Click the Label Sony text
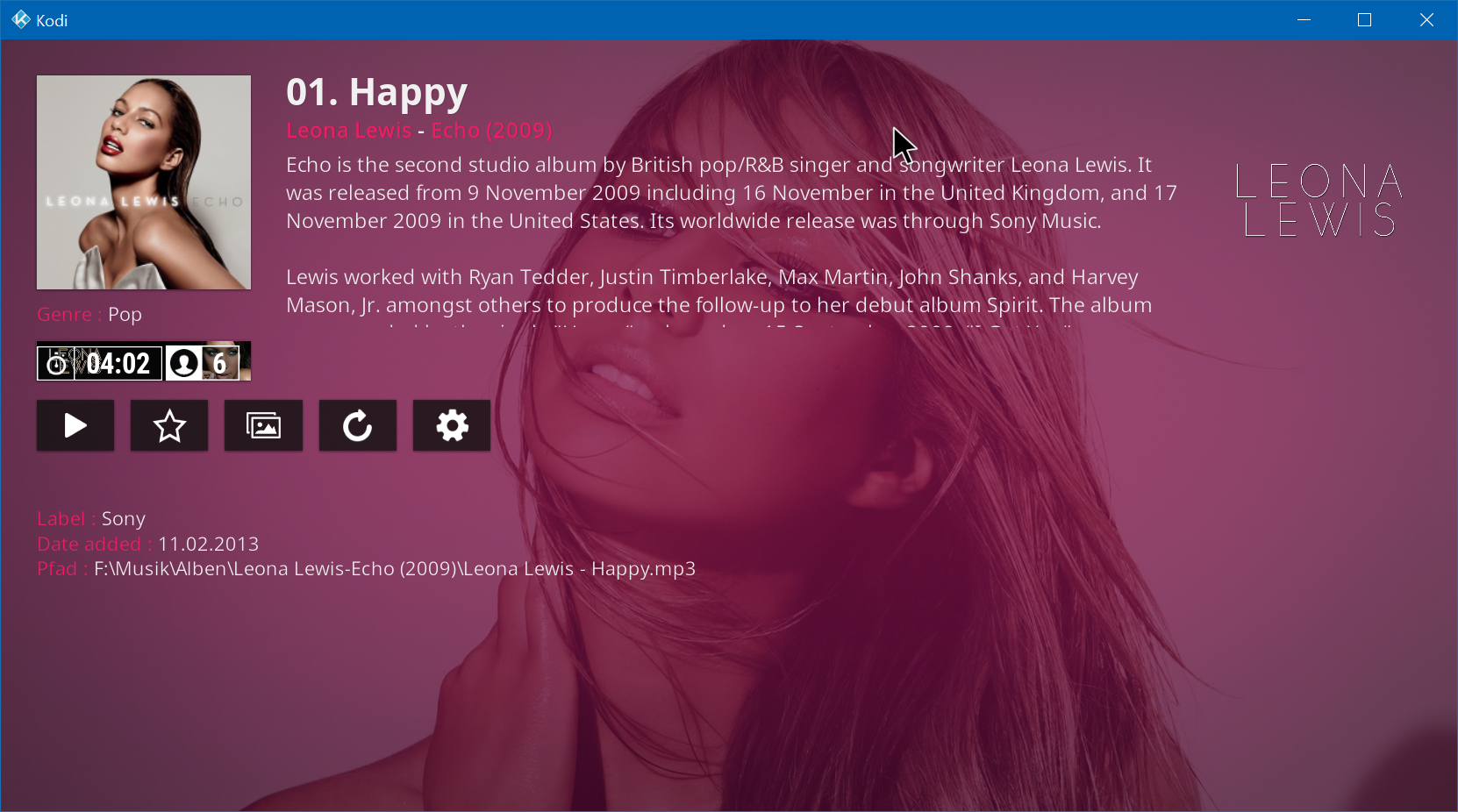 91,518
